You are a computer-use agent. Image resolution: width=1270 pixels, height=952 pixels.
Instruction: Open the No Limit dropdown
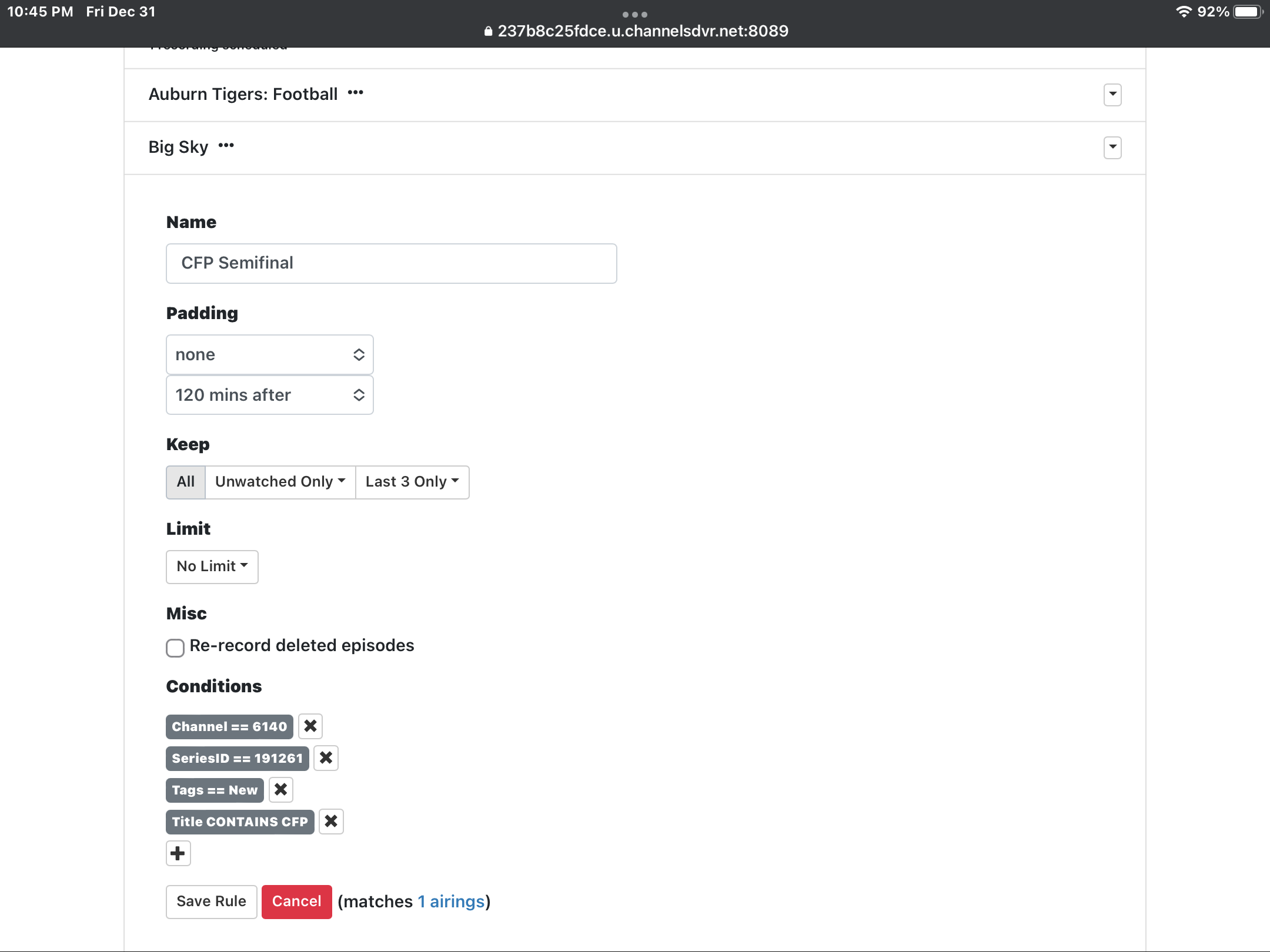212,566
